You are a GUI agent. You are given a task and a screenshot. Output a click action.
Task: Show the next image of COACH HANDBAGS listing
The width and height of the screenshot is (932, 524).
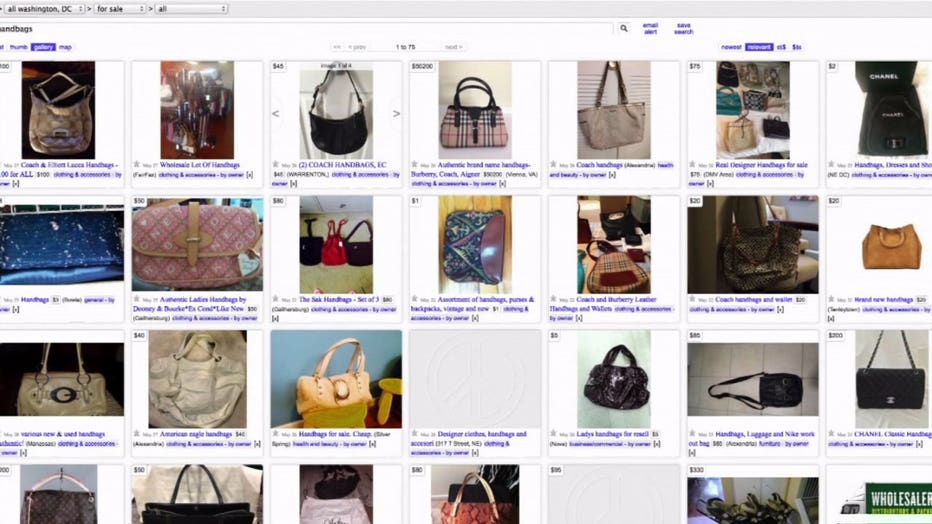(x=396, y=113)
